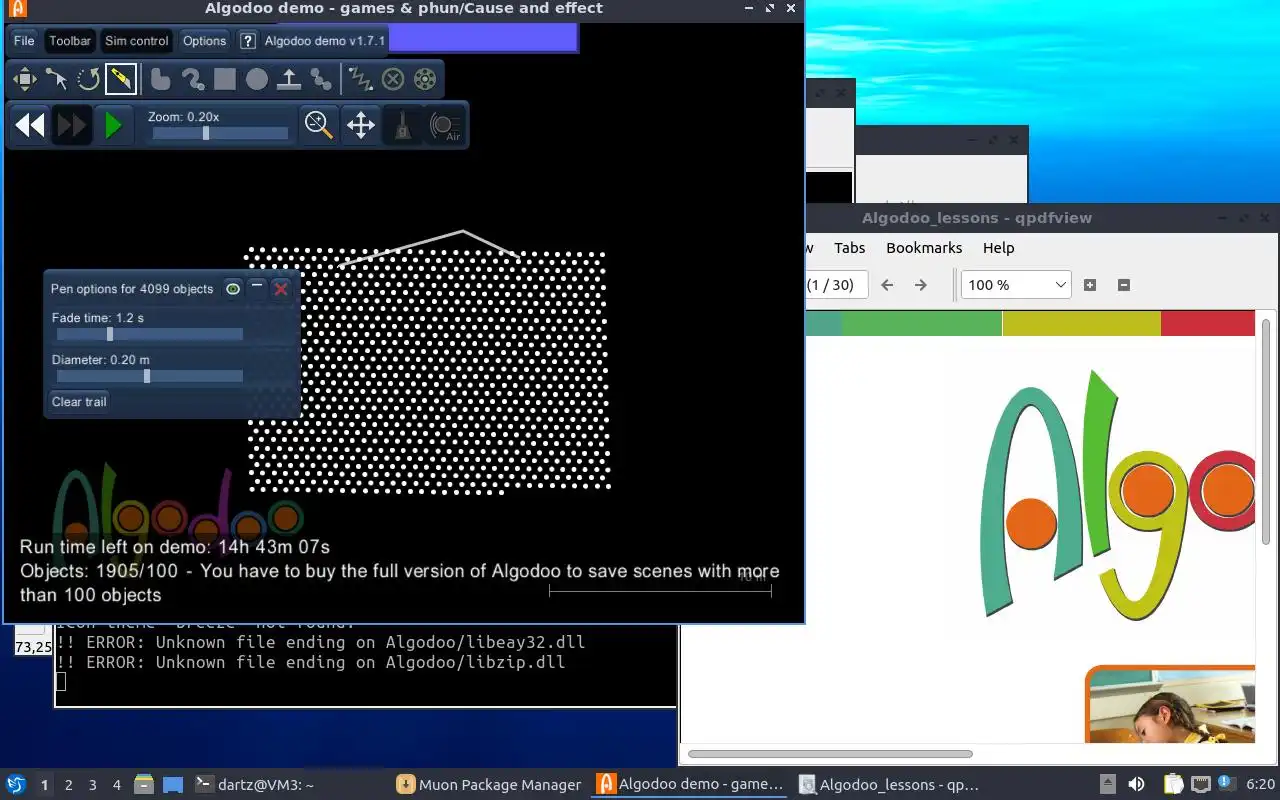
Task: Switch to workspace 4
Action: [x=117, y=785]
